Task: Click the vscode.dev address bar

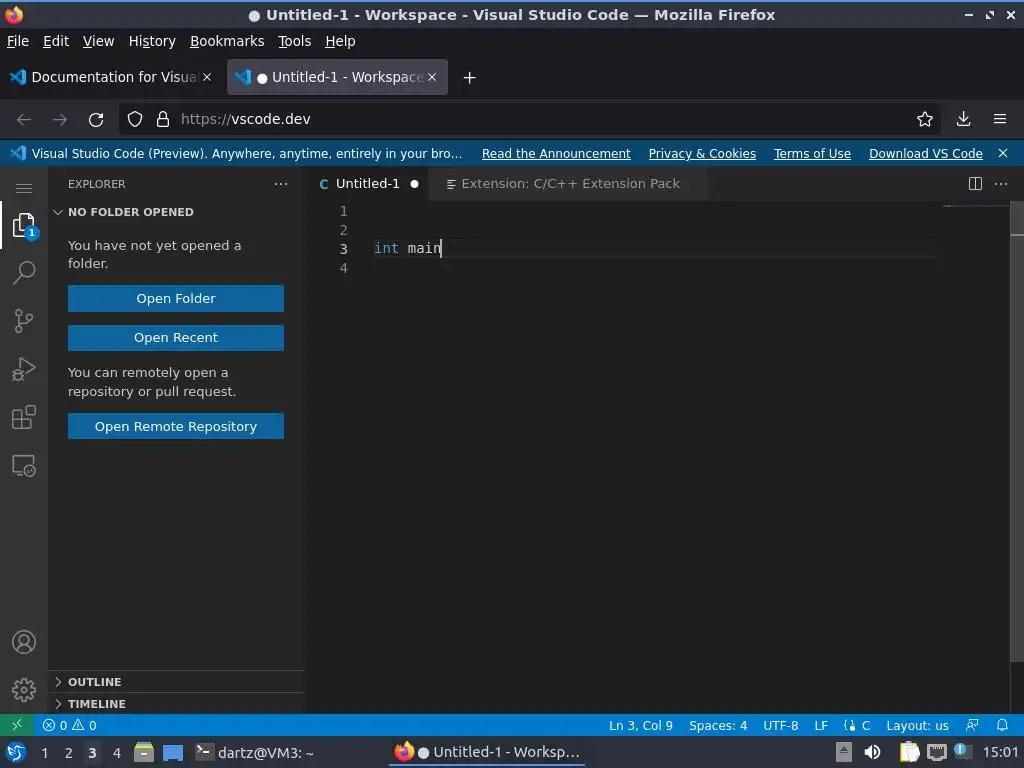Action: (529, 119)
